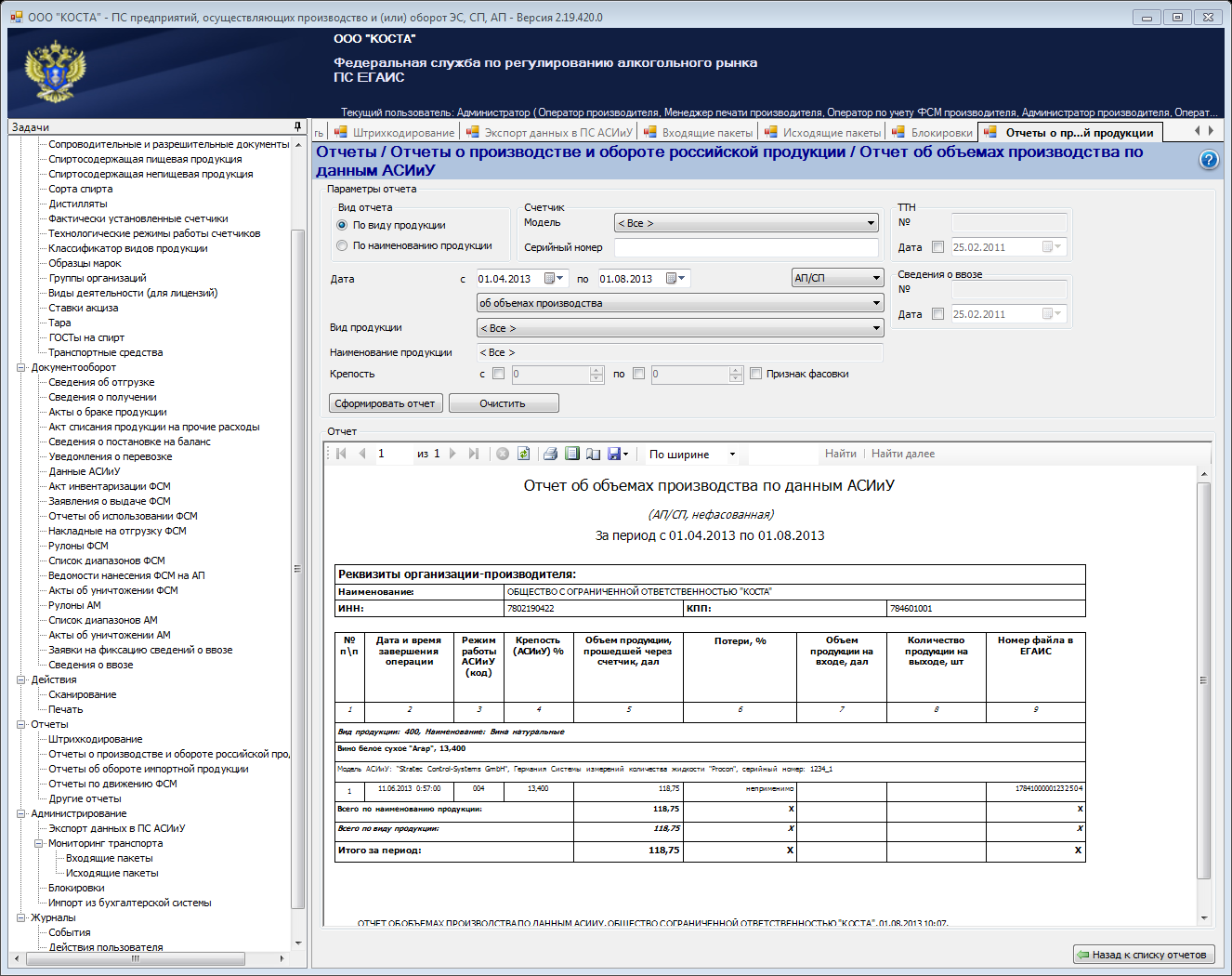1232x976 pixels.
Task: Click the report search text field
Action: 782,454
